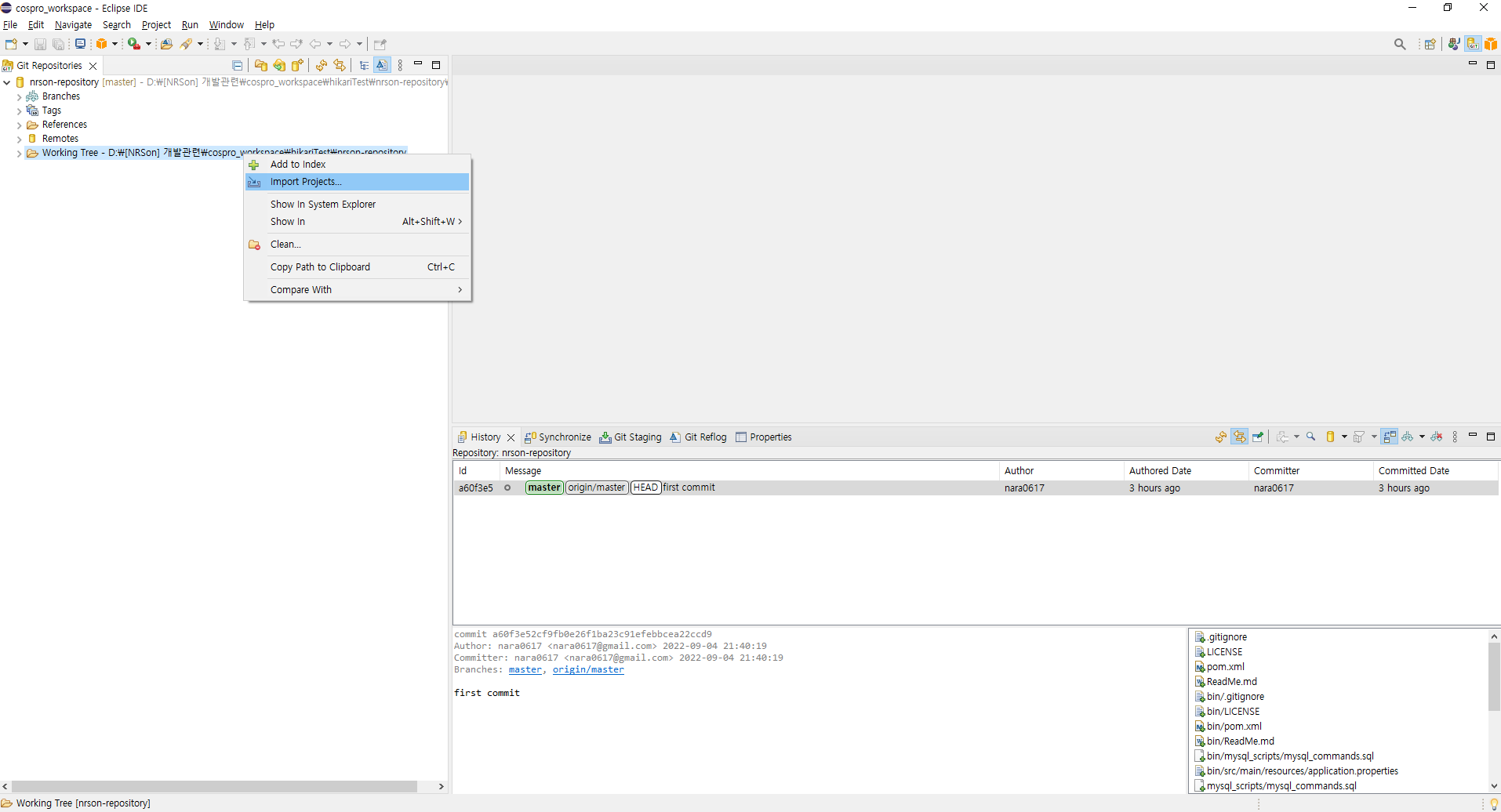Create a new Git repository icon
Viewport: 1501px width, 812px height.
pos(297,65)
